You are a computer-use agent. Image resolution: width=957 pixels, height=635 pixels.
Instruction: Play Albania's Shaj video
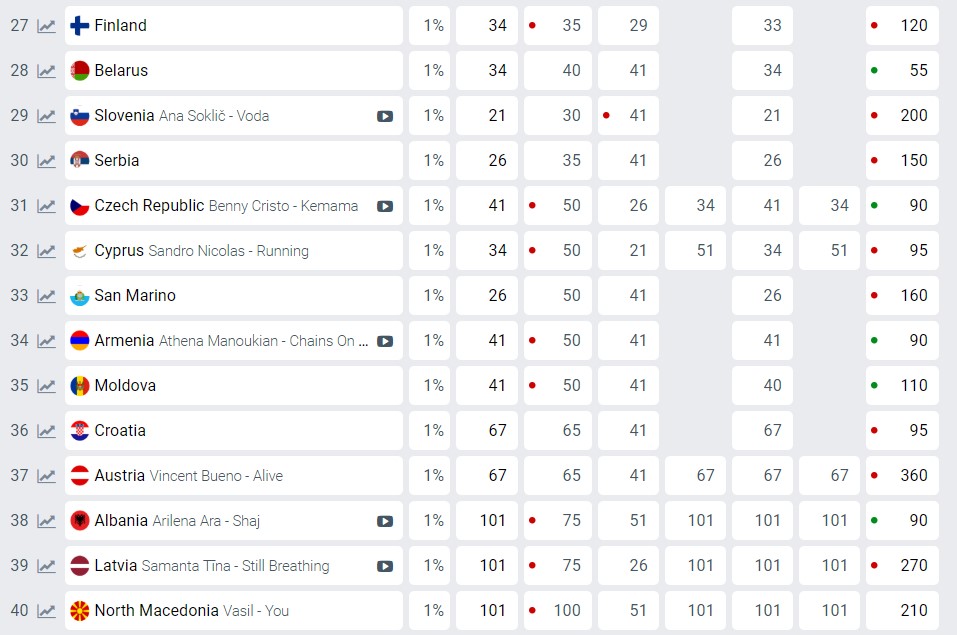(x=385, y=521)
